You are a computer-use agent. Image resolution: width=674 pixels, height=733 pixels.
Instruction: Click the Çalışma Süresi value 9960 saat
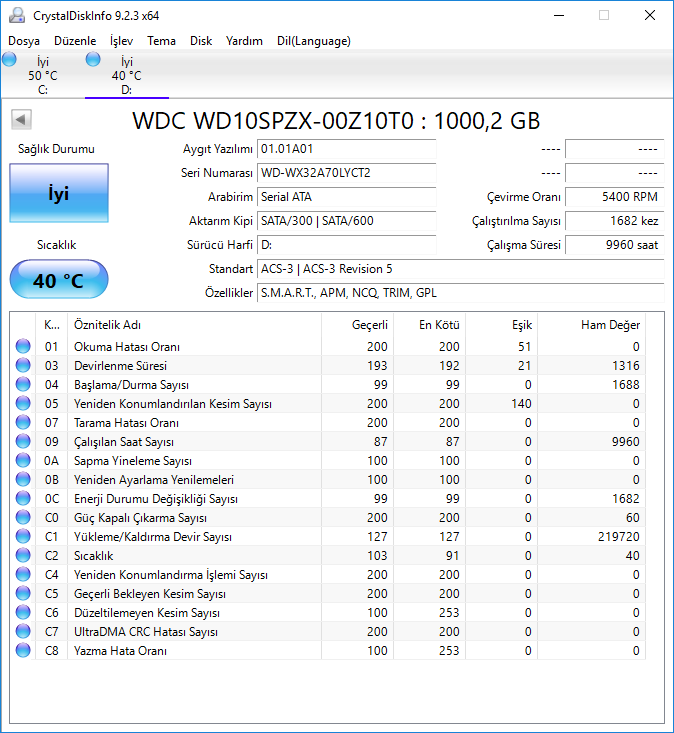coord(615,245)
